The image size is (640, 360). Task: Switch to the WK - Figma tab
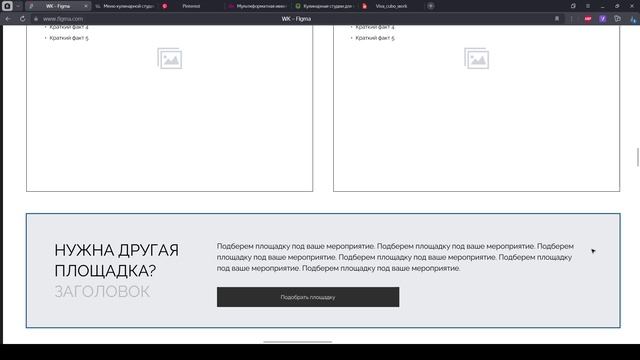coord(58,6)
